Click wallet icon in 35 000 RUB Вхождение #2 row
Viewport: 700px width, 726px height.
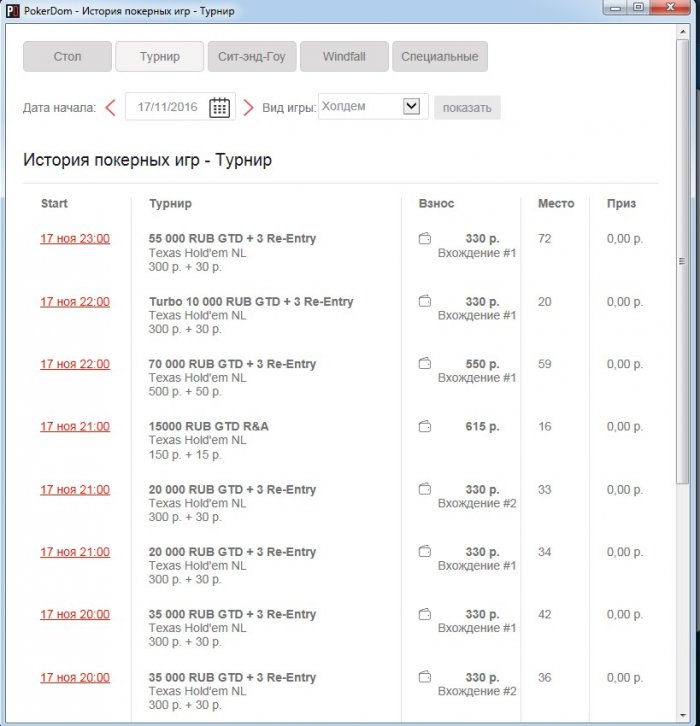[425, 677]
